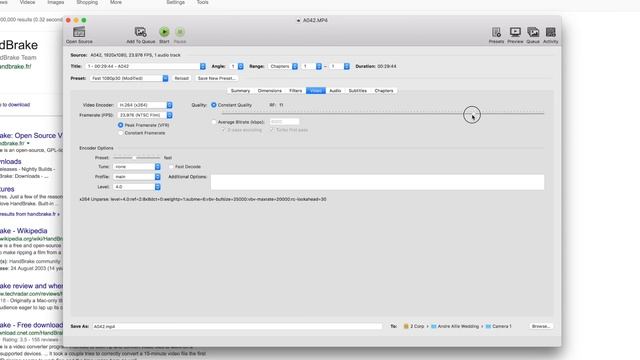Select the Average Bitrate (kbps) radio button
Screen dimensions: 640x360
point(214,122)
